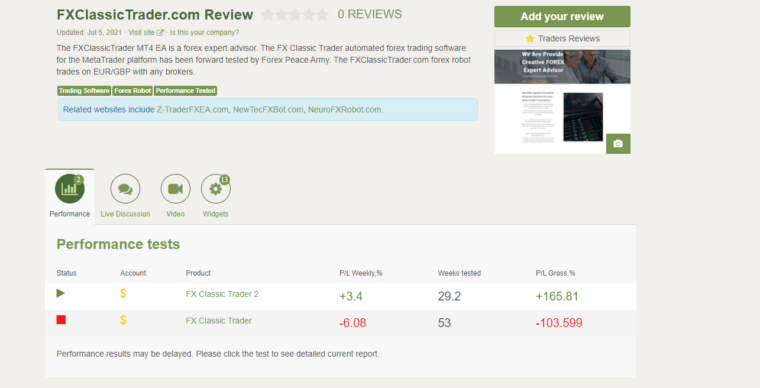Open the Performance tab chart icon
This screenshot has width=760, height=388.
tap(70, 188)
